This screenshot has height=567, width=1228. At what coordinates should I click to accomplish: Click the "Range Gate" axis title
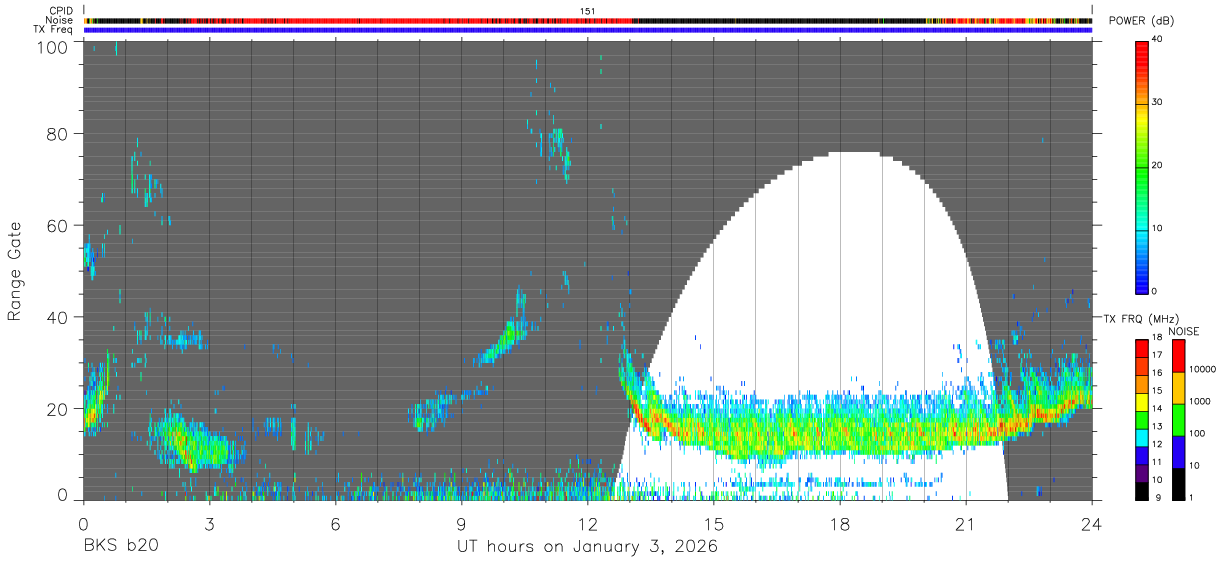click(x=15, y=271)
